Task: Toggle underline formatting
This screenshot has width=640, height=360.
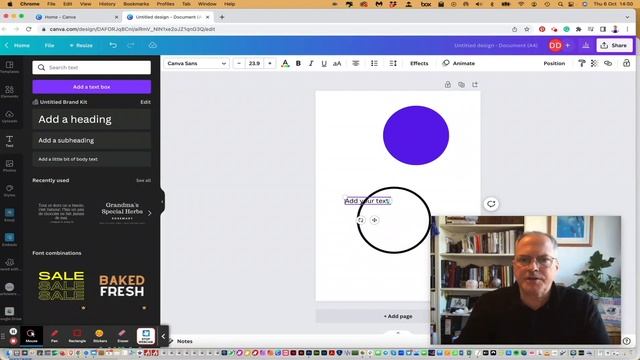Action: pos(324,63)
